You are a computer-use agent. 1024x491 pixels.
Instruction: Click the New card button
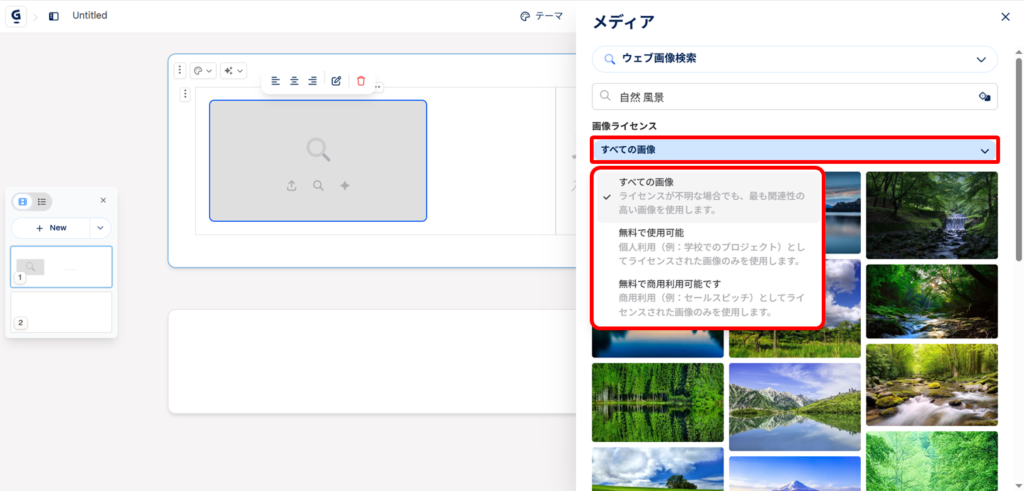pyautogui.click(x=51, y=228)
